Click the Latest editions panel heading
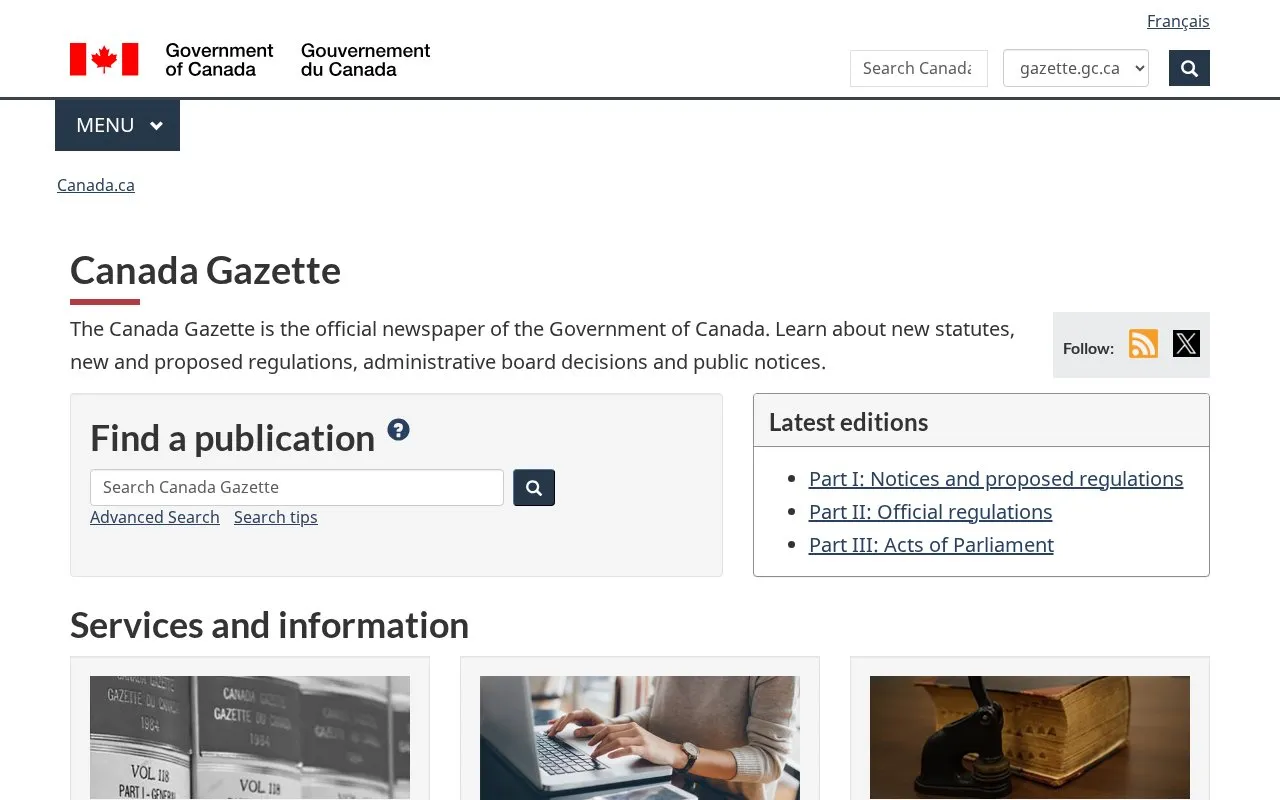This screenshot has width=1280, height=800. click(x=849, y=422)
